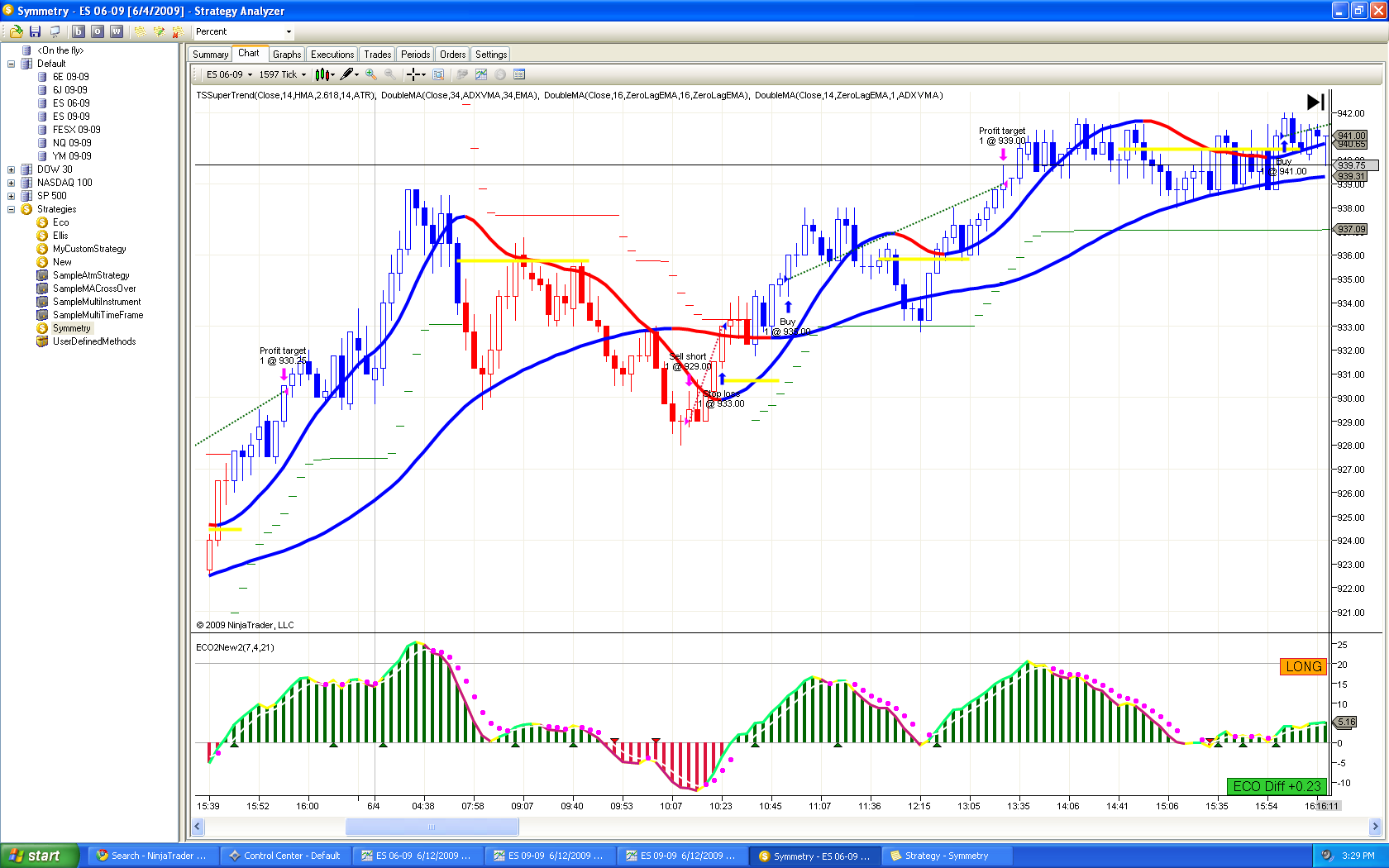Screen dimensions: 1389x868
Task: Click the indicators line chart icon
Action: [x=481, y=74]
